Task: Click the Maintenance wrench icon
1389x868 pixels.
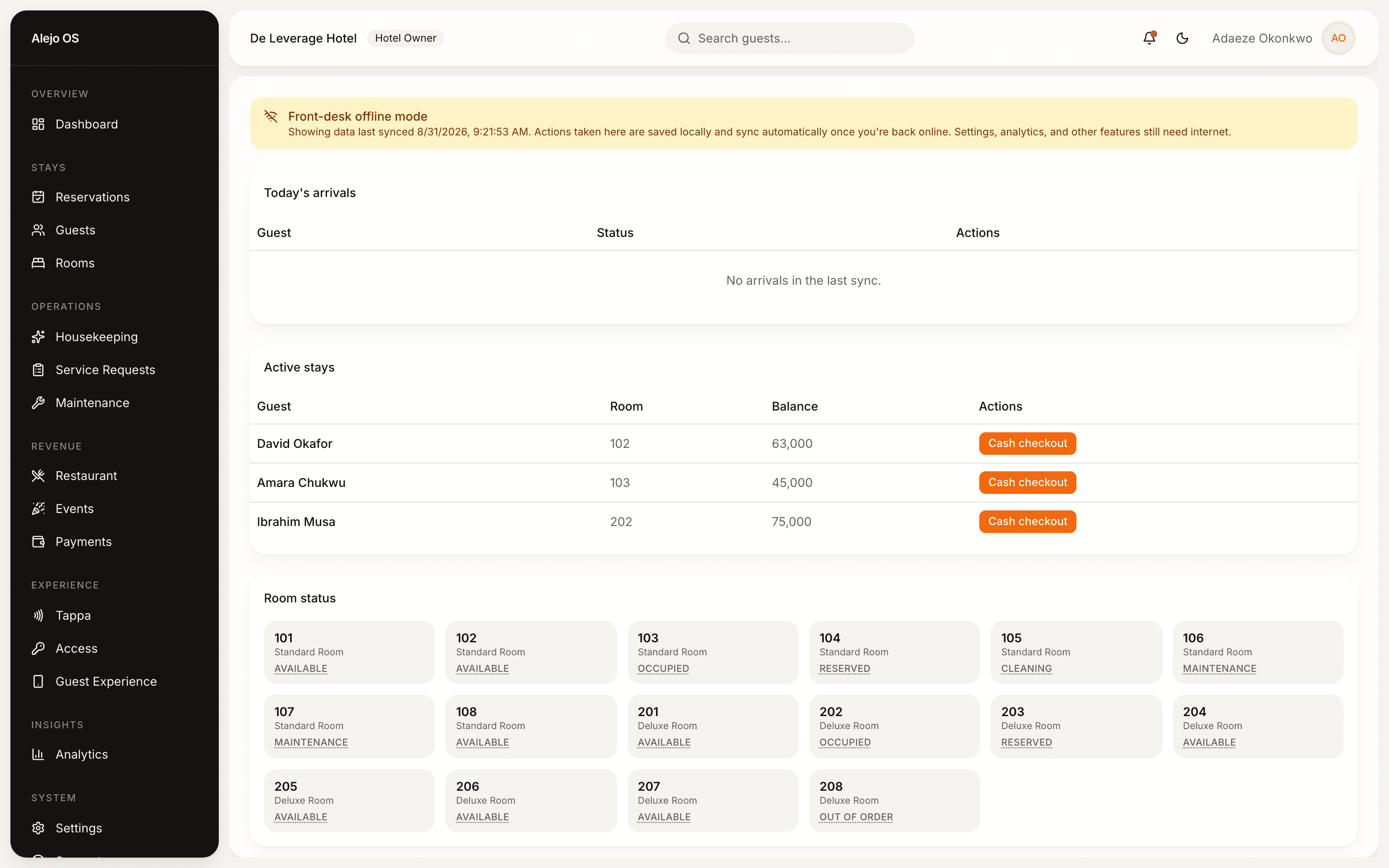Action: [38, 403]
